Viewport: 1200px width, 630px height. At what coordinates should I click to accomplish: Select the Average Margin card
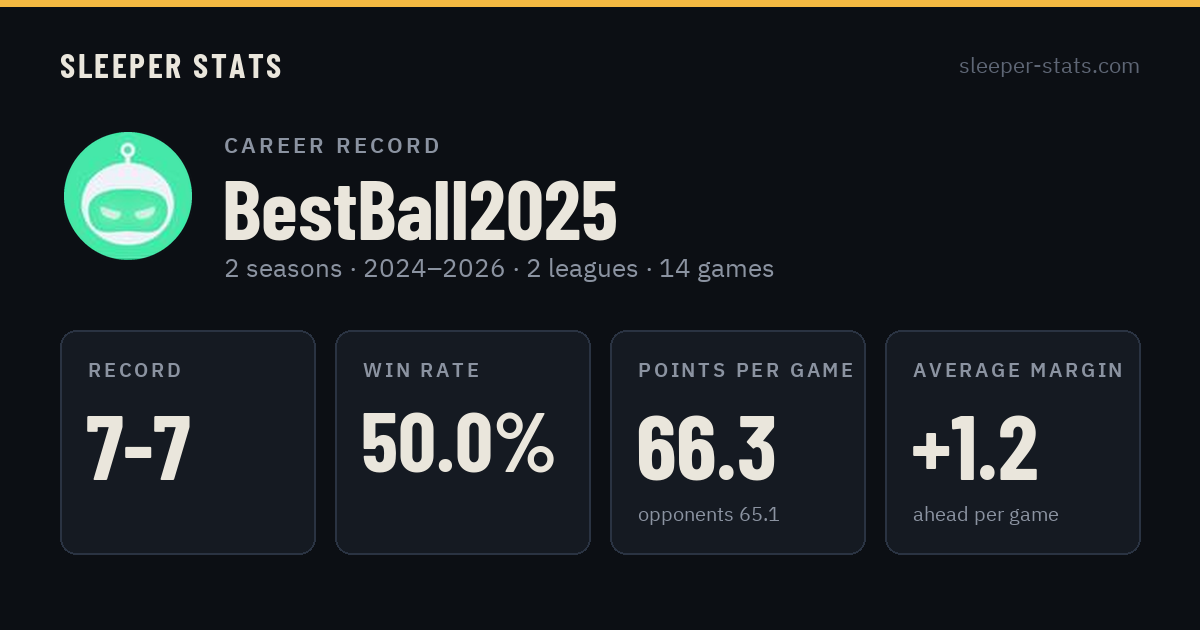coord(1013,442)
